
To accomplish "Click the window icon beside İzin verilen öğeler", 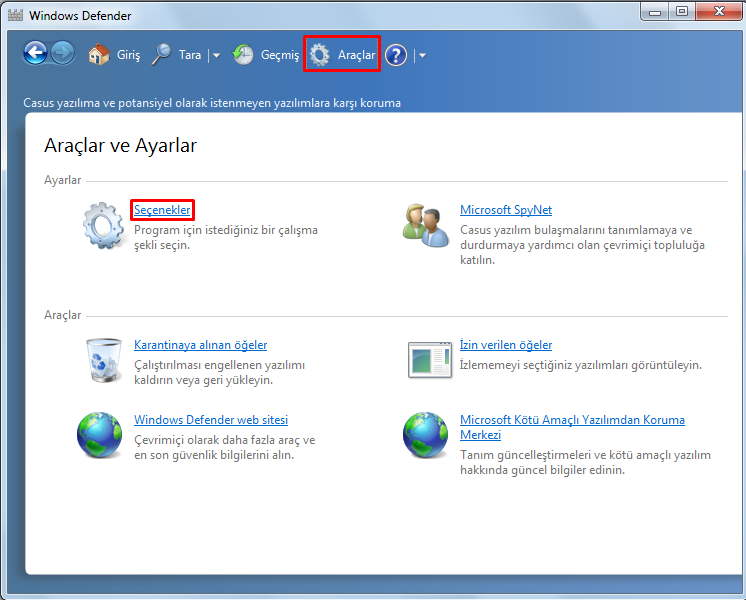I will 430,360.
